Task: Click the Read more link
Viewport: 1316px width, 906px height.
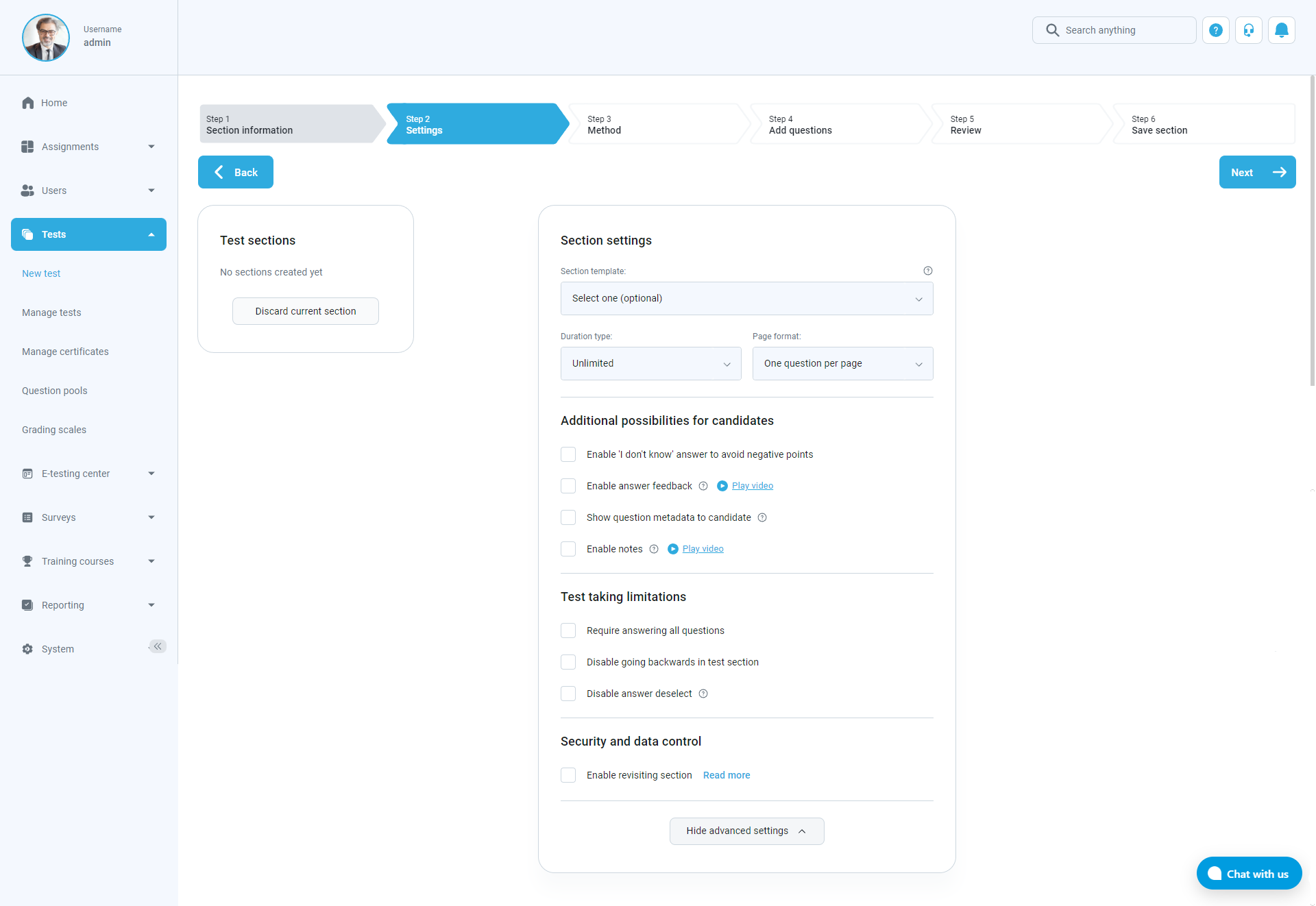Action: point(726,775)
